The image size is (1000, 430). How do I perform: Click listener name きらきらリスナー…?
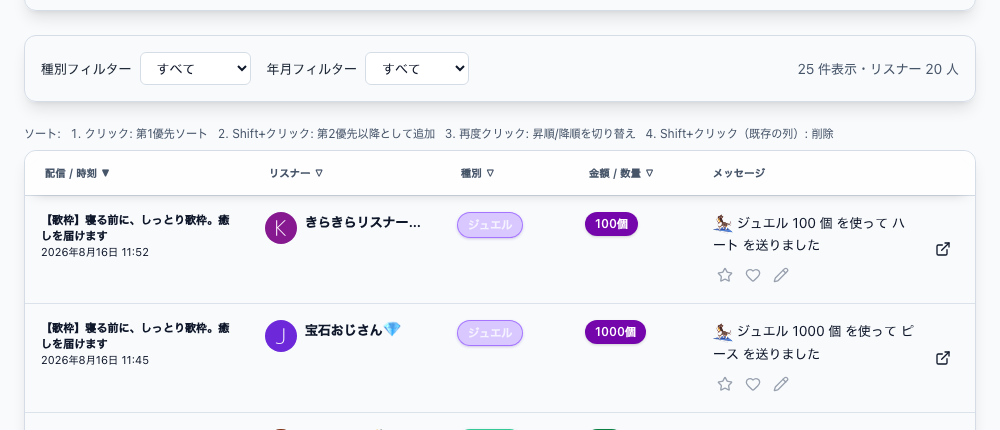tap(363, 222)
